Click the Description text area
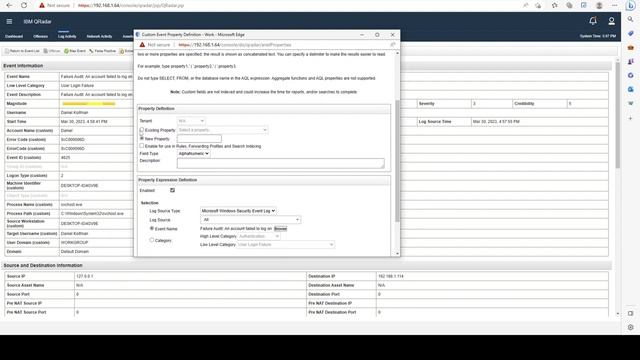 coord(280,163)
